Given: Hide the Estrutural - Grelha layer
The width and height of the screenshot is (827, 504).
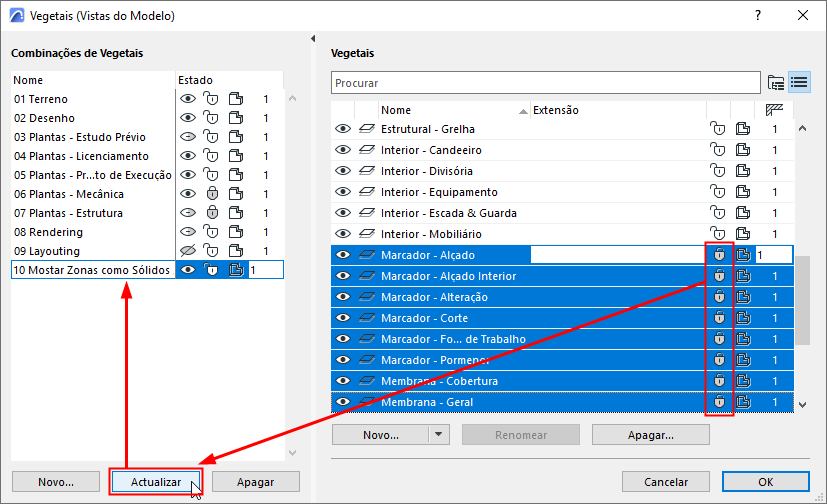Looking at the screenshot, I should click(x=343, y=129).
